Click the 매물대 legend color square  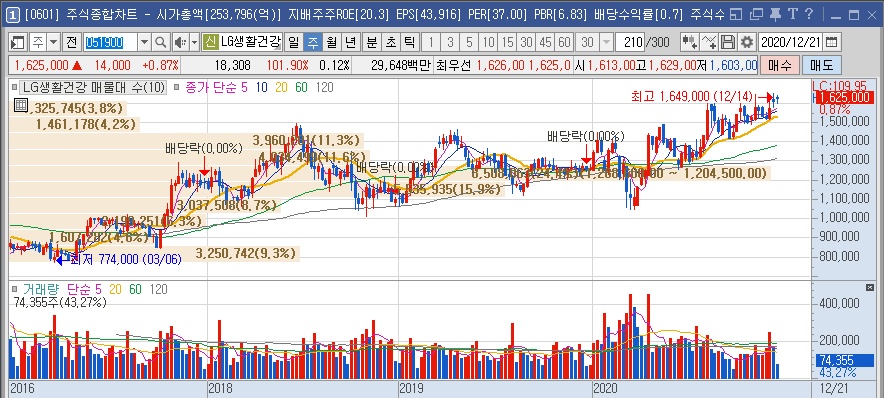click(14, 87)
